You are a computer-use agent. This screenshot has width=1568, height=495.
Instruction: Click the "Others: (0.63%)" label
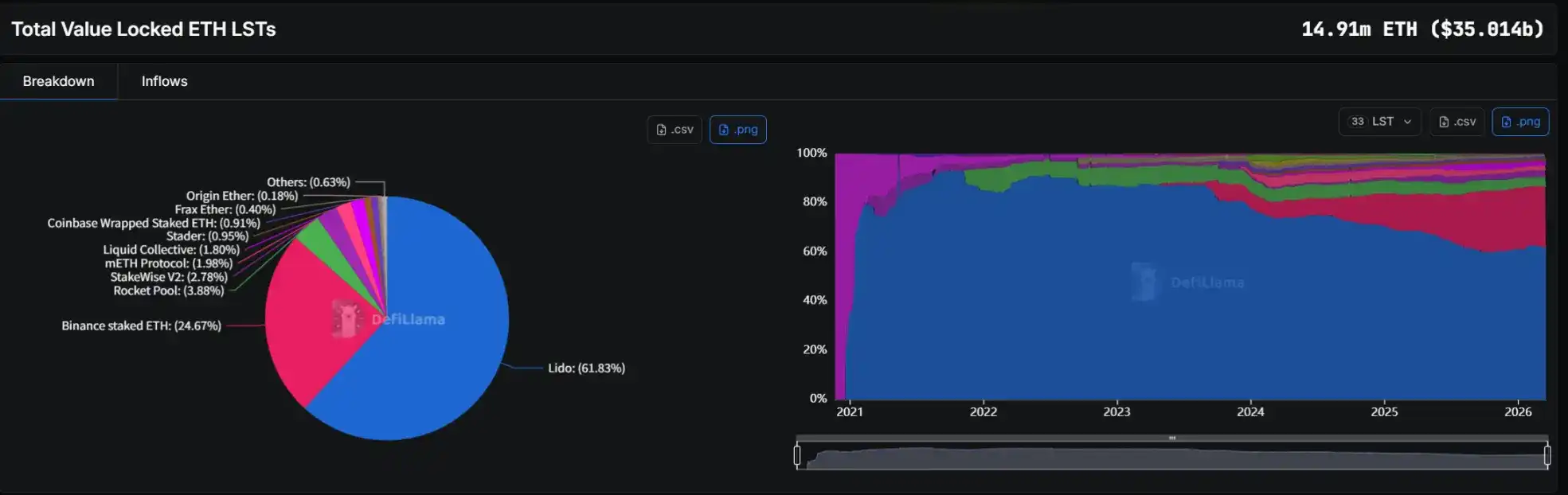[x=308, y=182]
